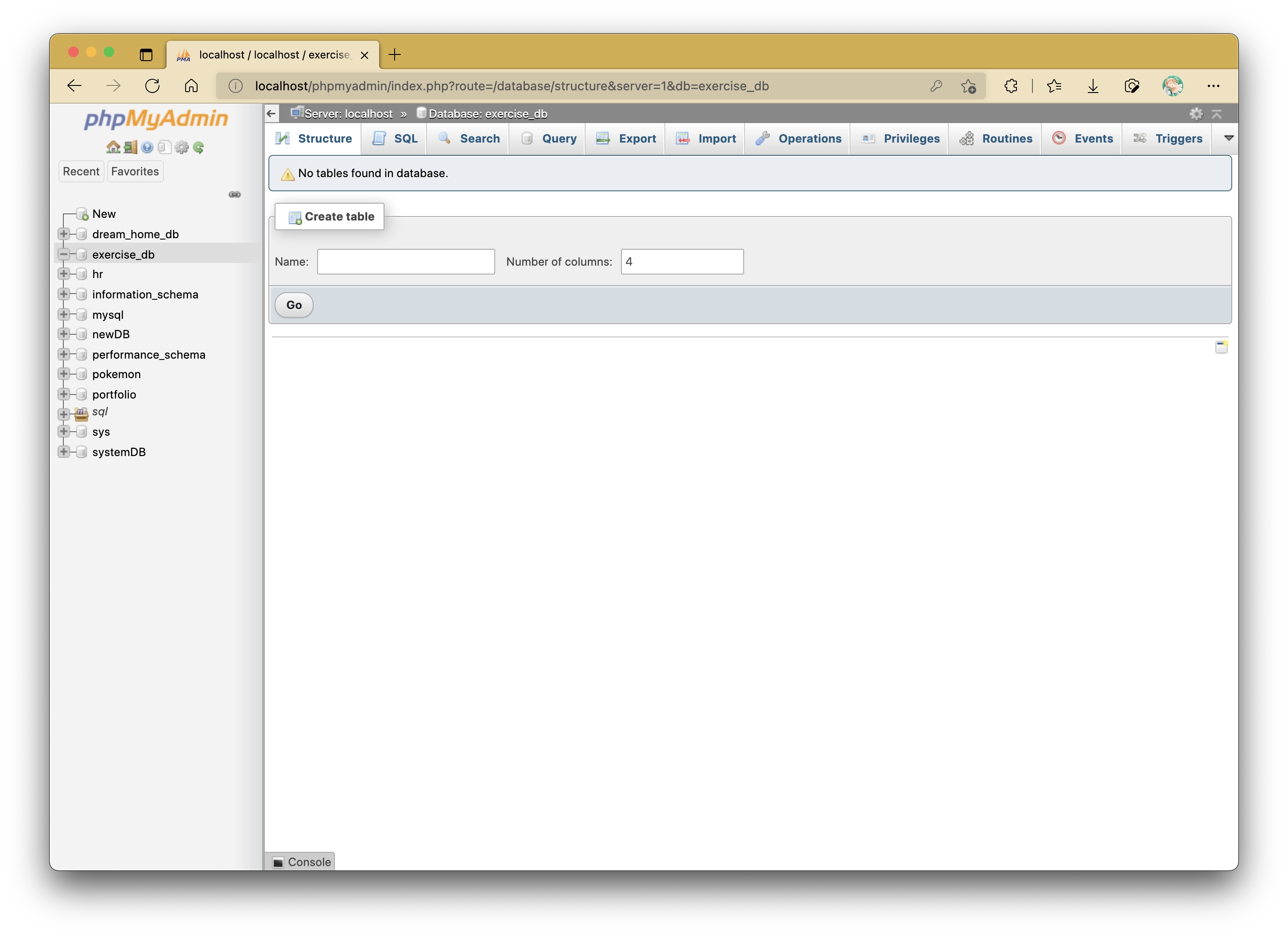Select the sql group in tree
Screen dimensions: 1288x936
click(x=99, y=411)
